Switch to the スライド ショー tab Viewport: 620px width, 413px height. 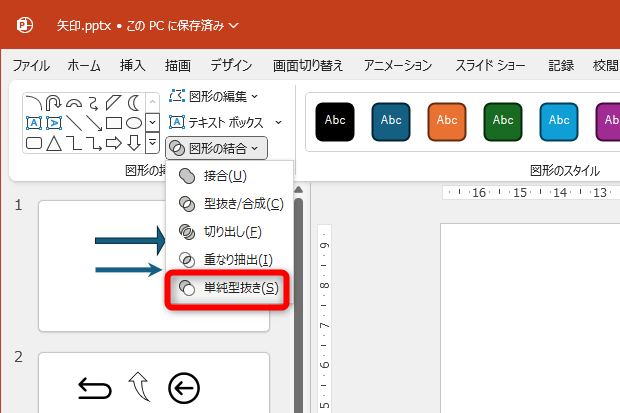(x=490, y=65)
